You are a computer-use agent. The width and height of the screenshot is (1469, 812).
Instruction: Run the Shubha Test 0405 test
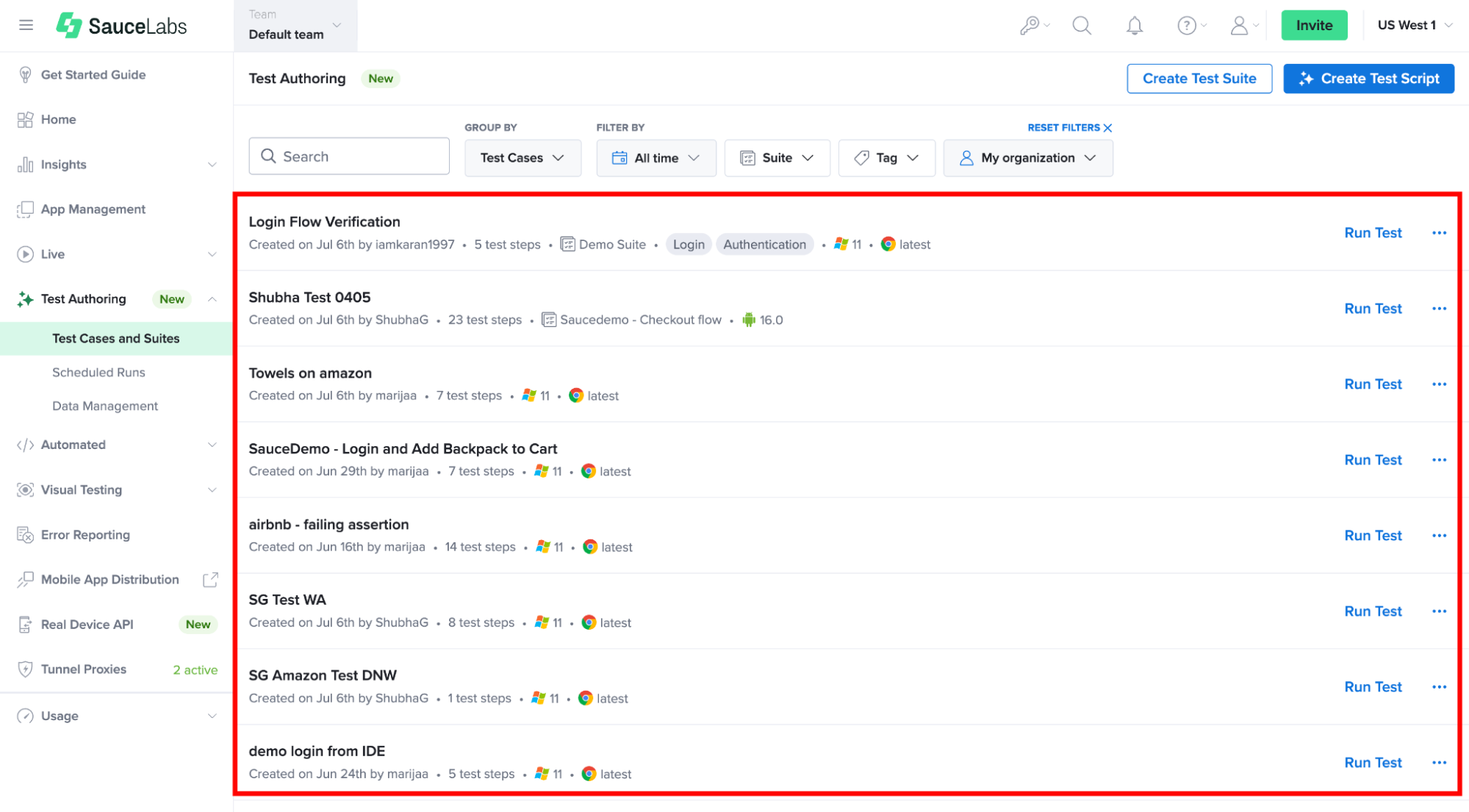point(1373,309)
